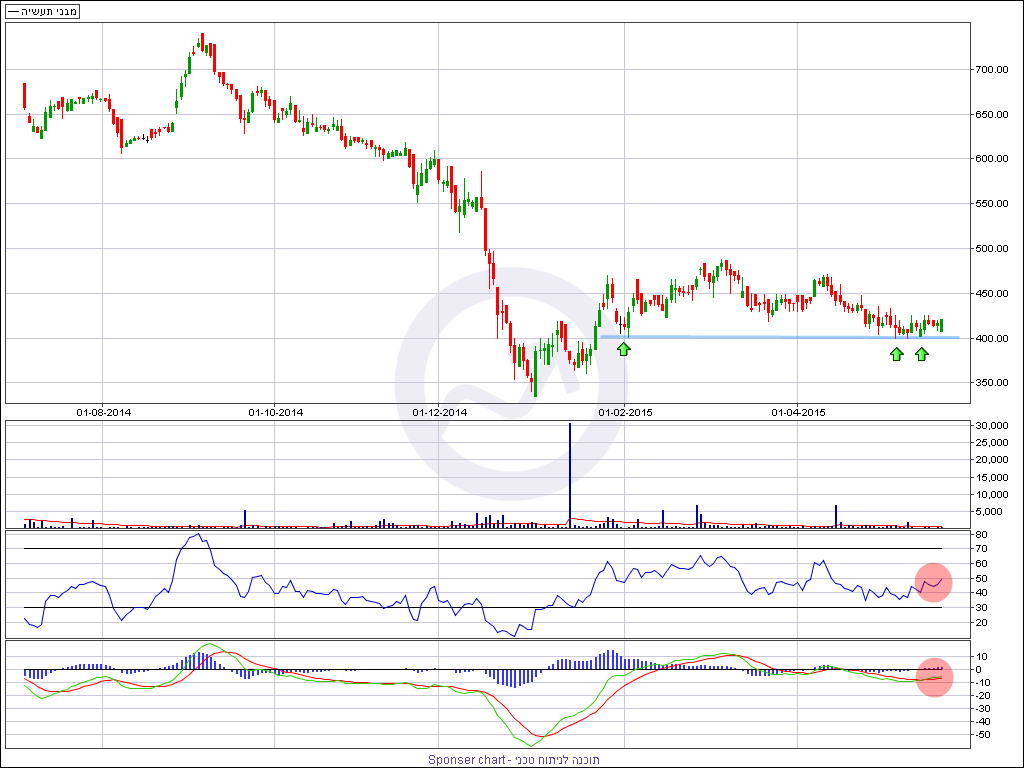This screenshot has height=768, width=1024.
Task: Click the RSI 70 level axis label
Action: 980,549
